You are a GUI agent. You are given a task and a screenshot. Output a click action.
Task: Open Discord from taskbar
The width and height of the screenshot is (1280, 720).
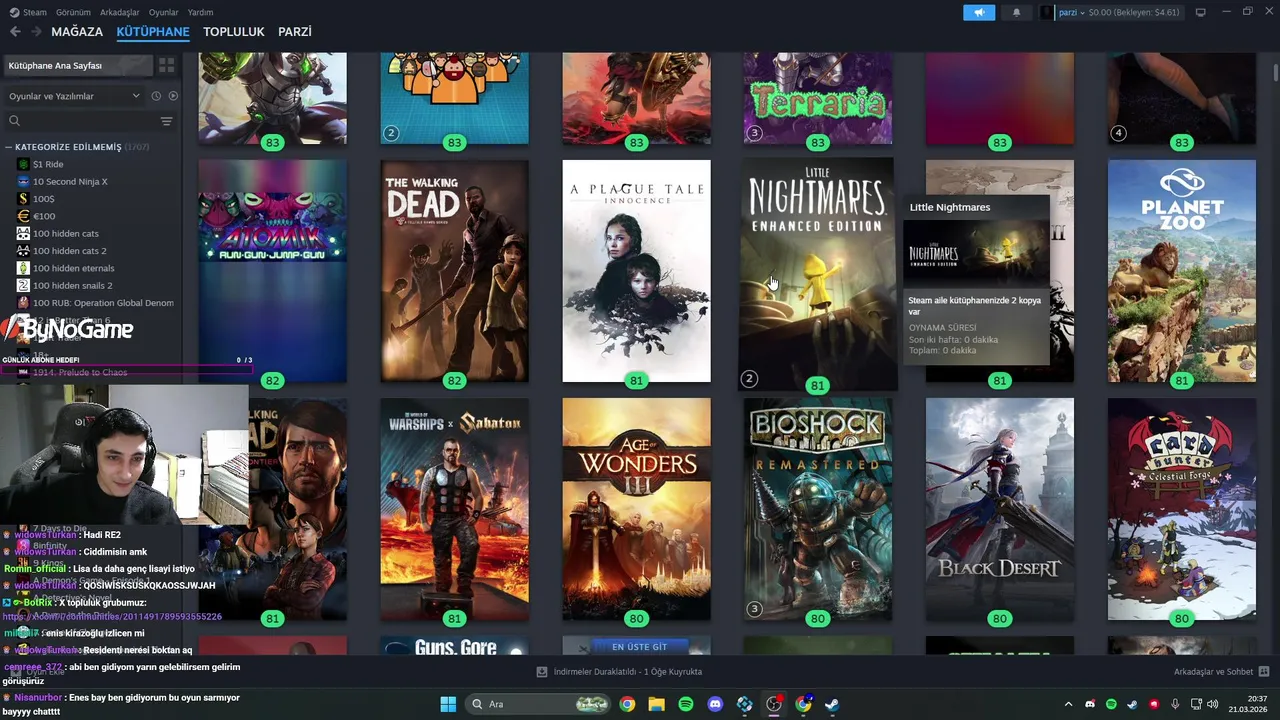(715, 704)
